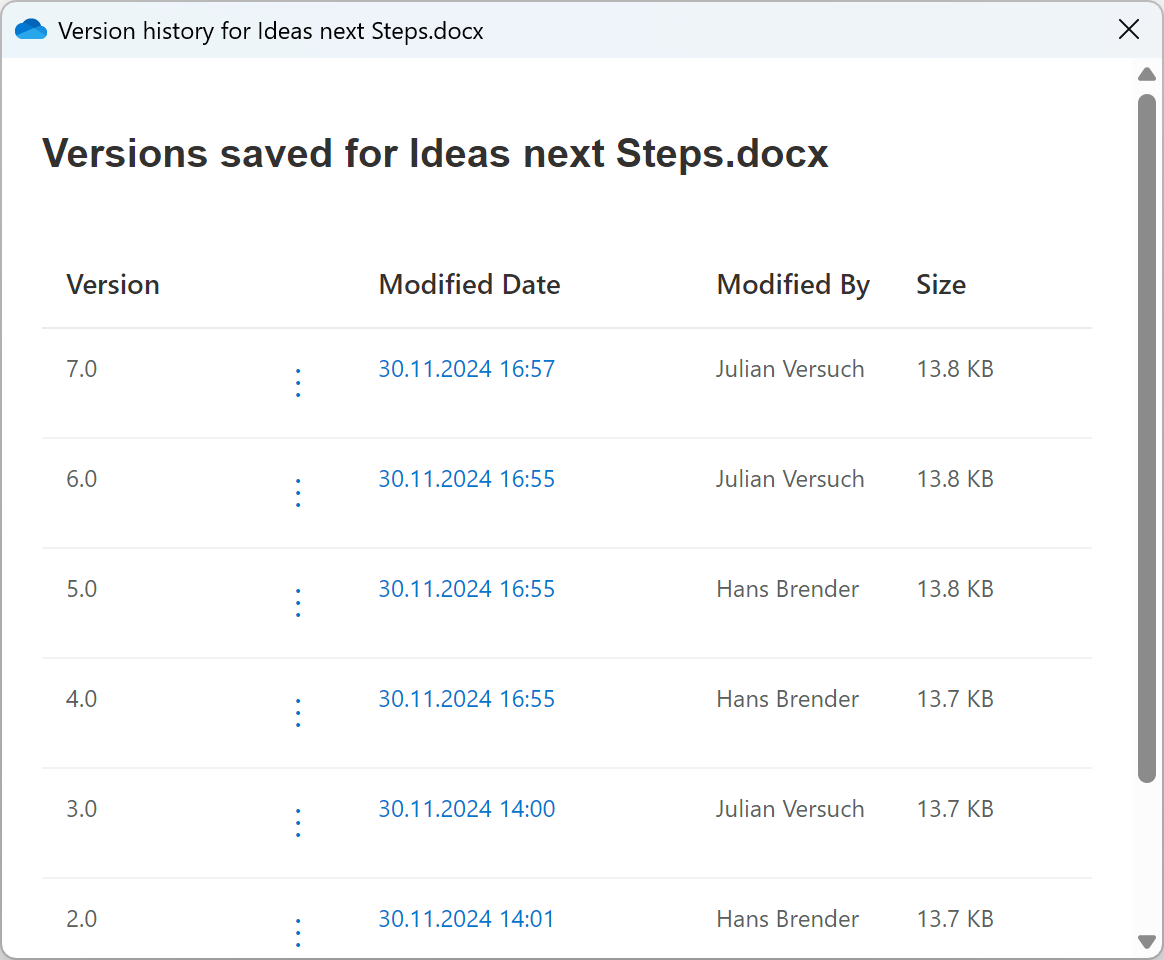Click the scrollbar up arrow
The height and width of the screenshot is (960, 1164).
(1147, 74)
